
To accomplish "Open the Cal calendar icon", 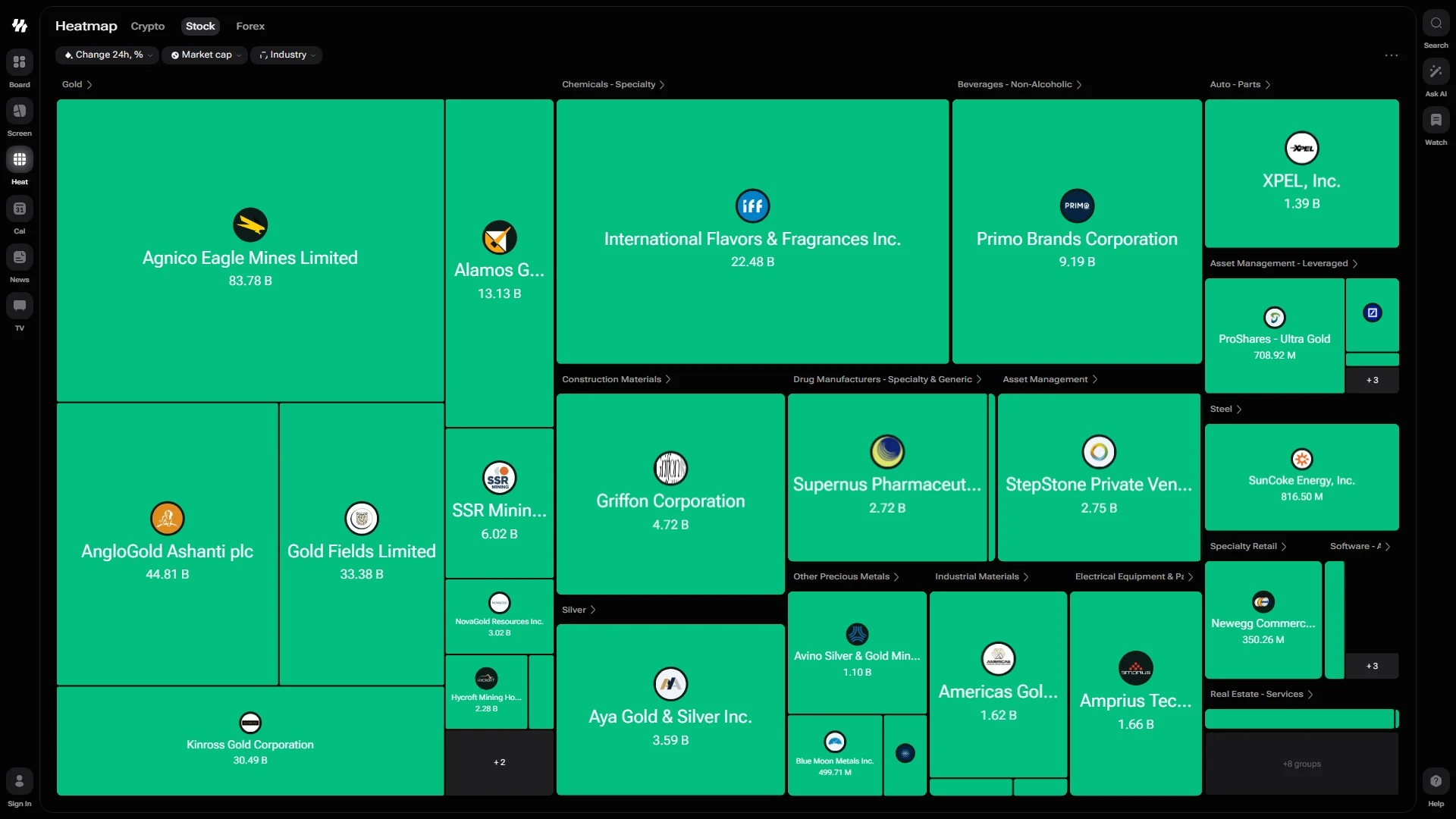I will pyautogui.click(x=20, y=209).
